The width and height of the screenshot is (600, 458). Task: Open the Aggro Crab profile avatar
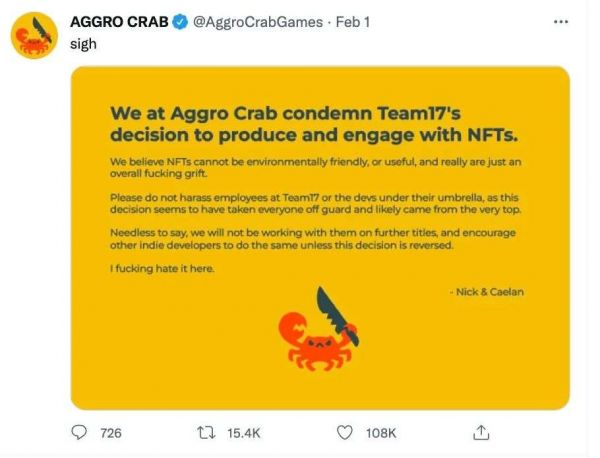tap(33, 35)
